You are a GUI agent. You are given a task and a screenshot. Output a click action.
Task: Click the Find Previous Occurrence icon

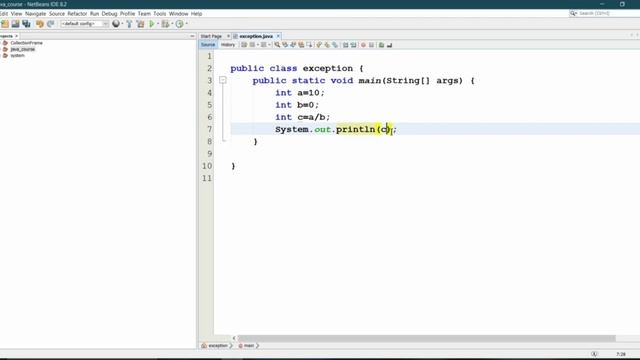285,45
